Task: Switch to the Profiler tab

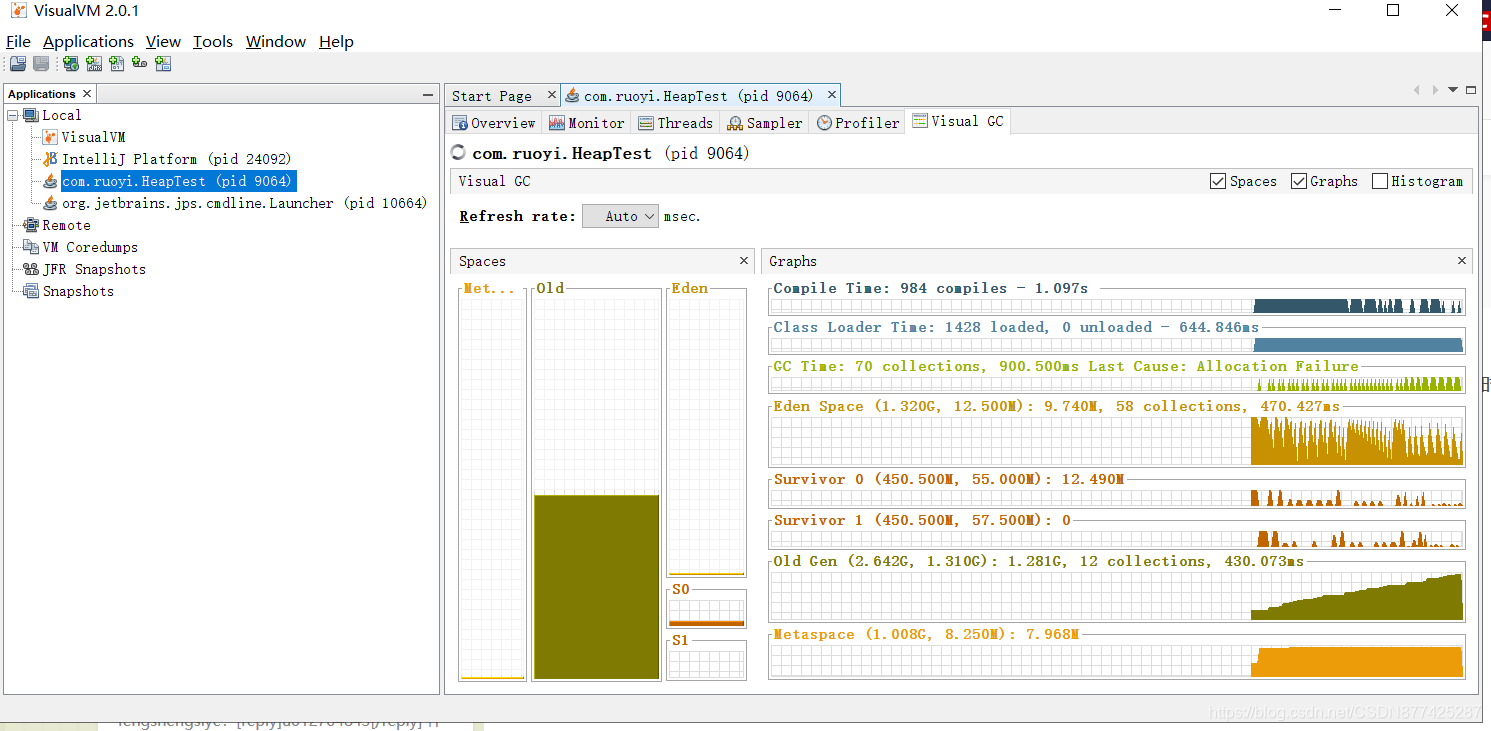Action: click(859, 123)
